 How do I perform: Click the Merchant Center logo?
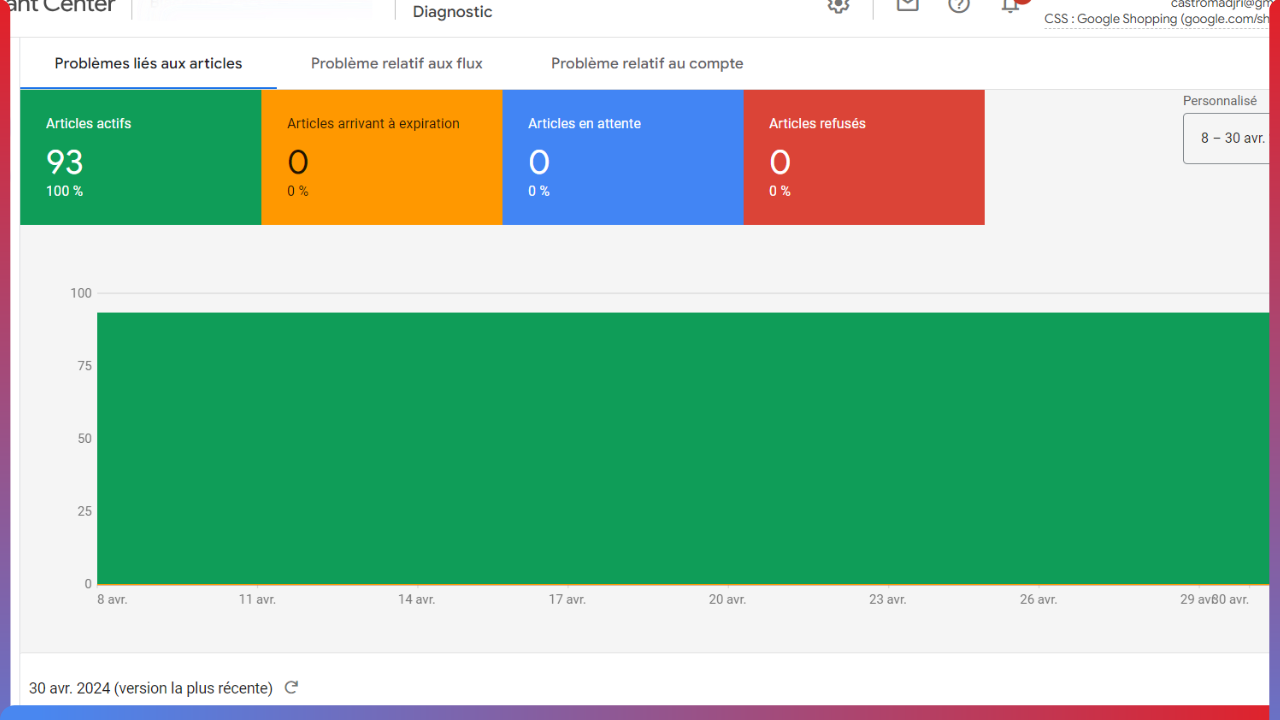click(58, 6)
